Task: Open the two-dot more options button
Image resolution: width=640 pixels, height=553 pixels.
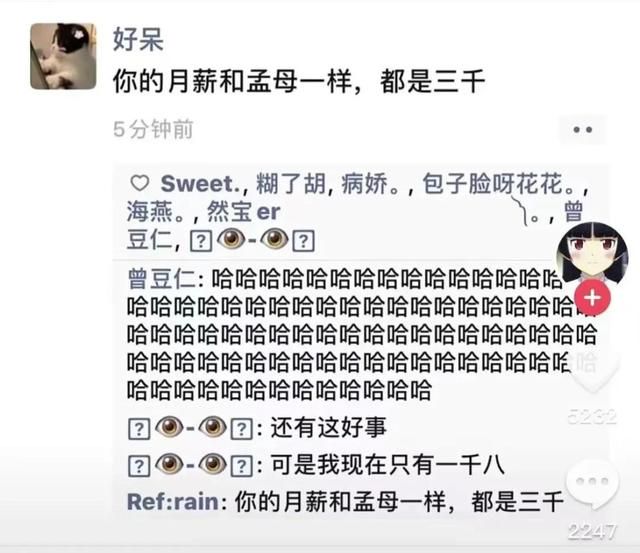Action: 582,130
